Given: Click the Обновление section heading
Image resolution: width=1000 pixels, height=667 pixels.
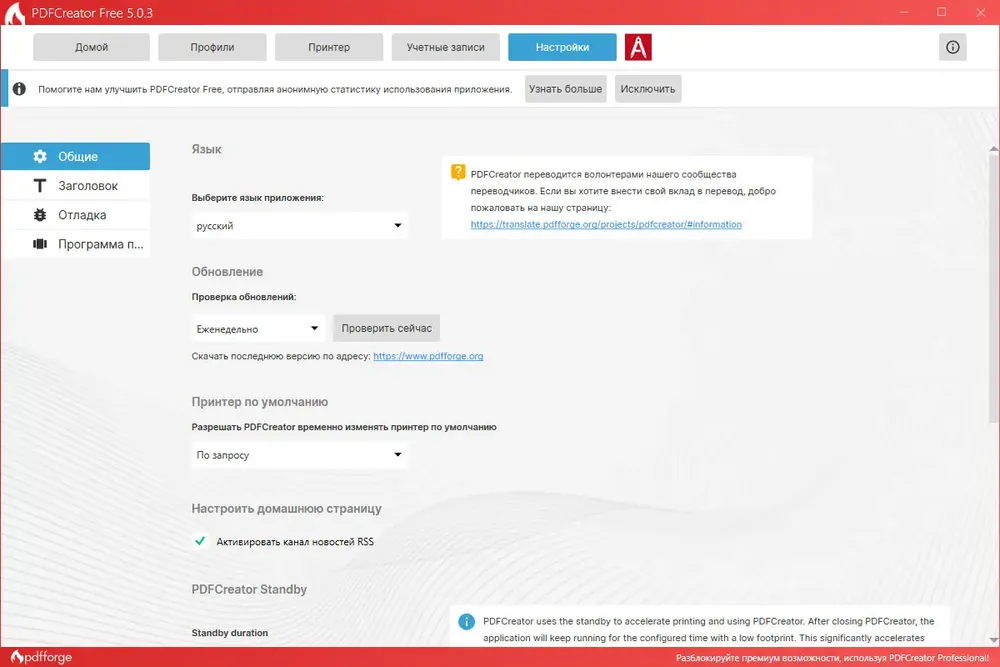Looking at the screenshot, I should (227, 272).
